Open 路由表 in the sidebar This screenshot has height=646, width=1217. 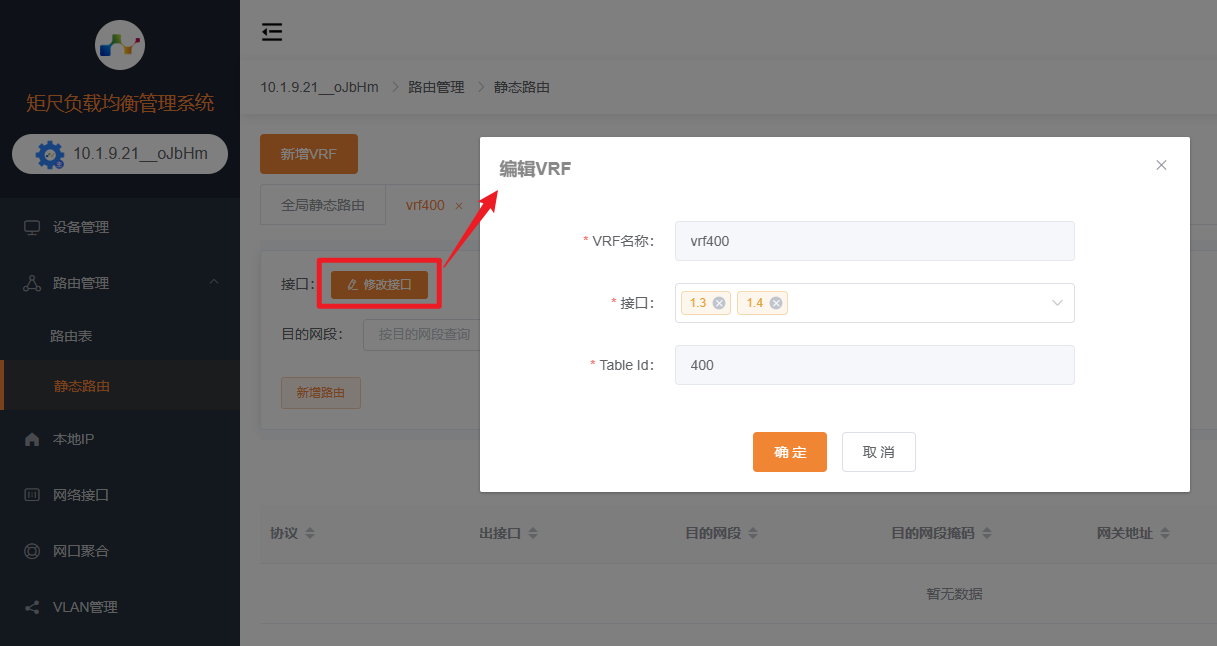(x=71, y=337)
